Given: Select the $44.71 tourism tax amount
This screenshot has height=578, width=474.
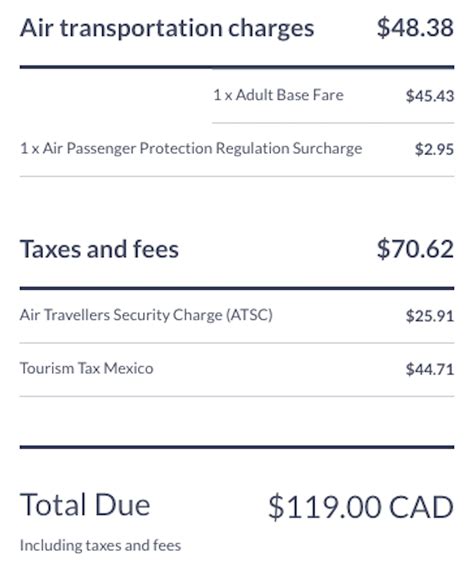Looking at the screenshot, I should click(430, 369).
